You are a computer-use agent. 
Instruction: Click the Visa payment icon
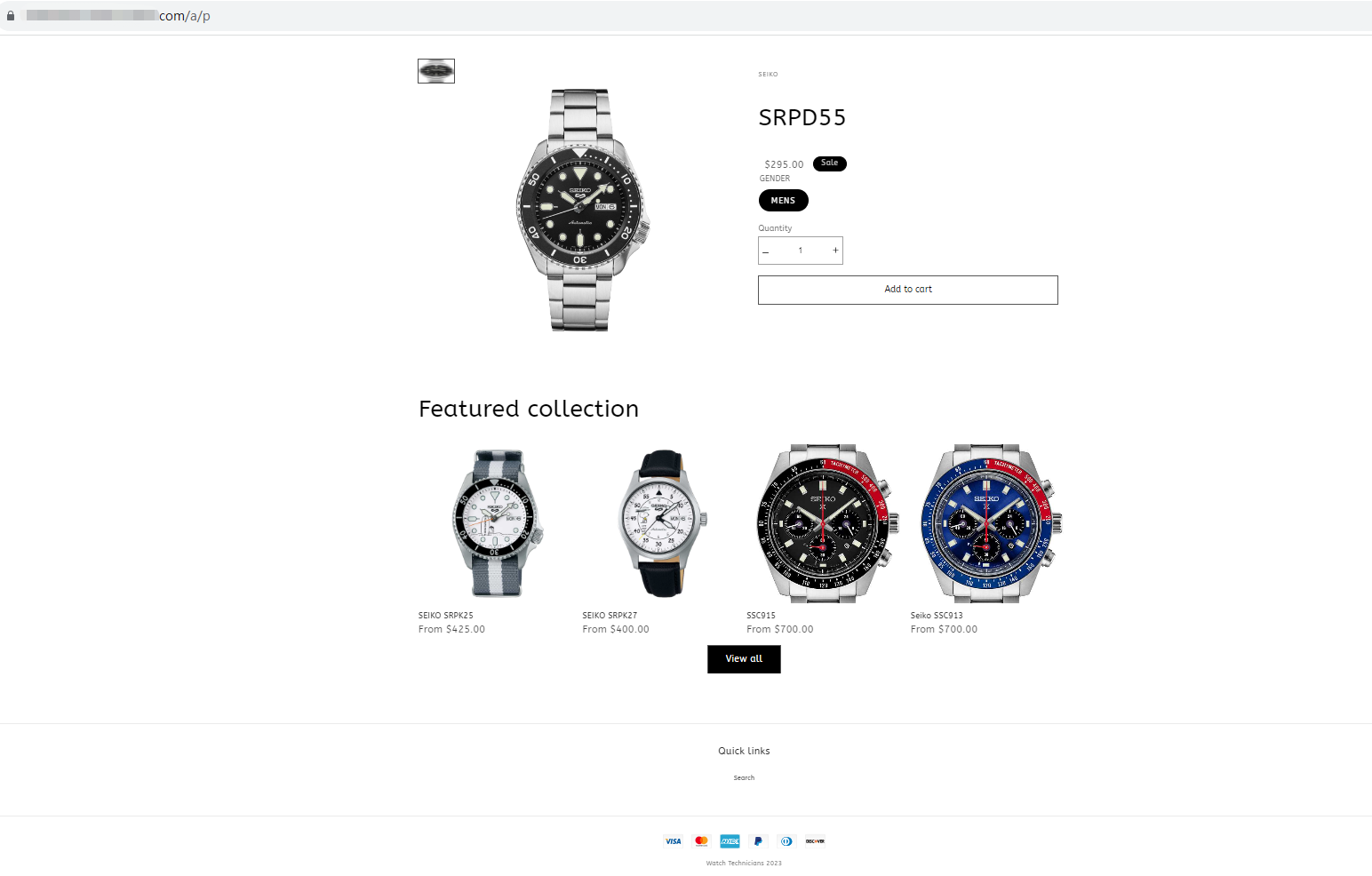[x=674, y=841]
